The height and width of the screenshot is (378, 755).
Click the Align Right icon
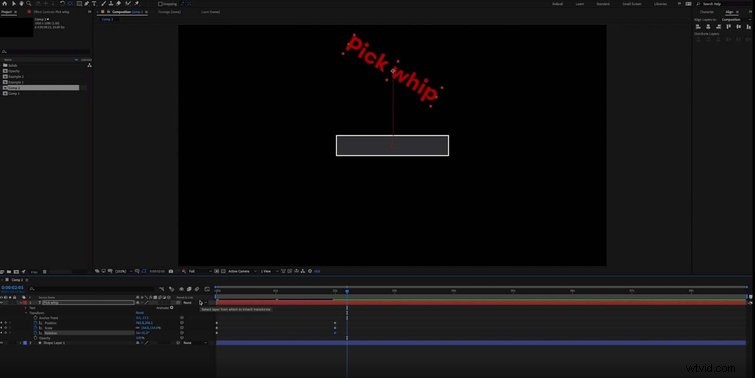(718, 27)
